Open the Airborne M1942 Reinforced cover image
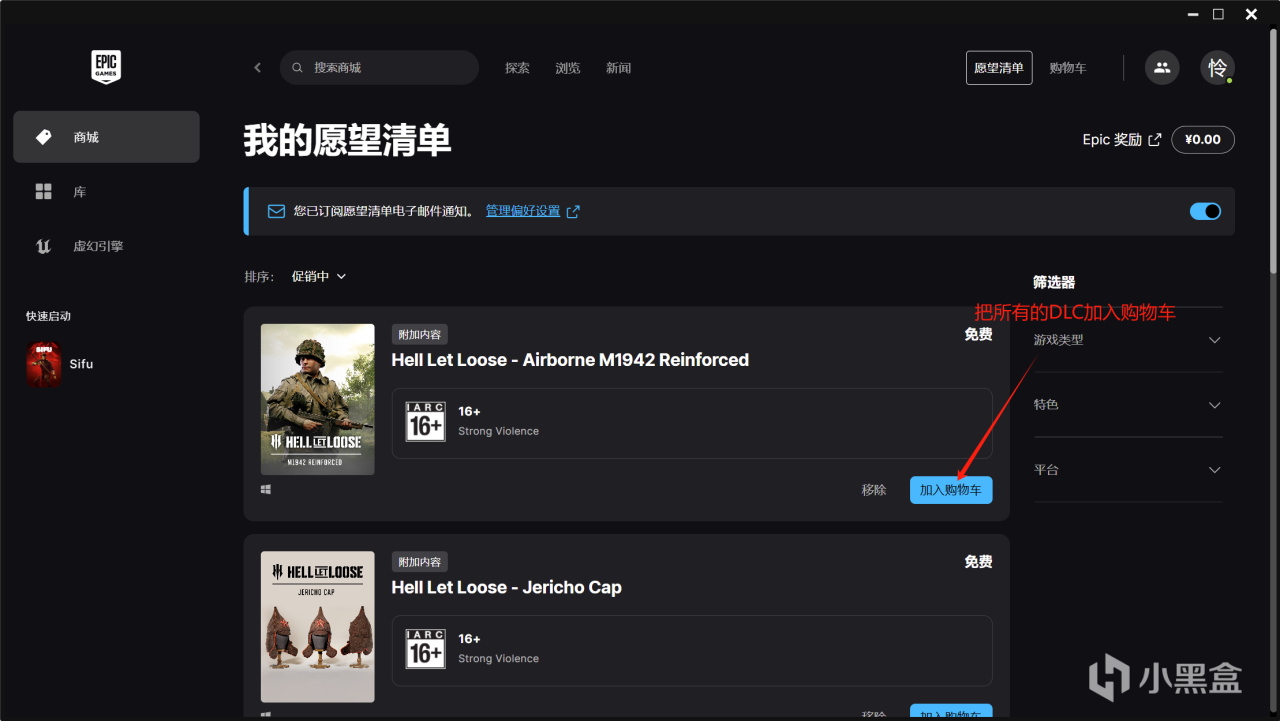This screenshot has width=1280, height=721. coord(318,399)
